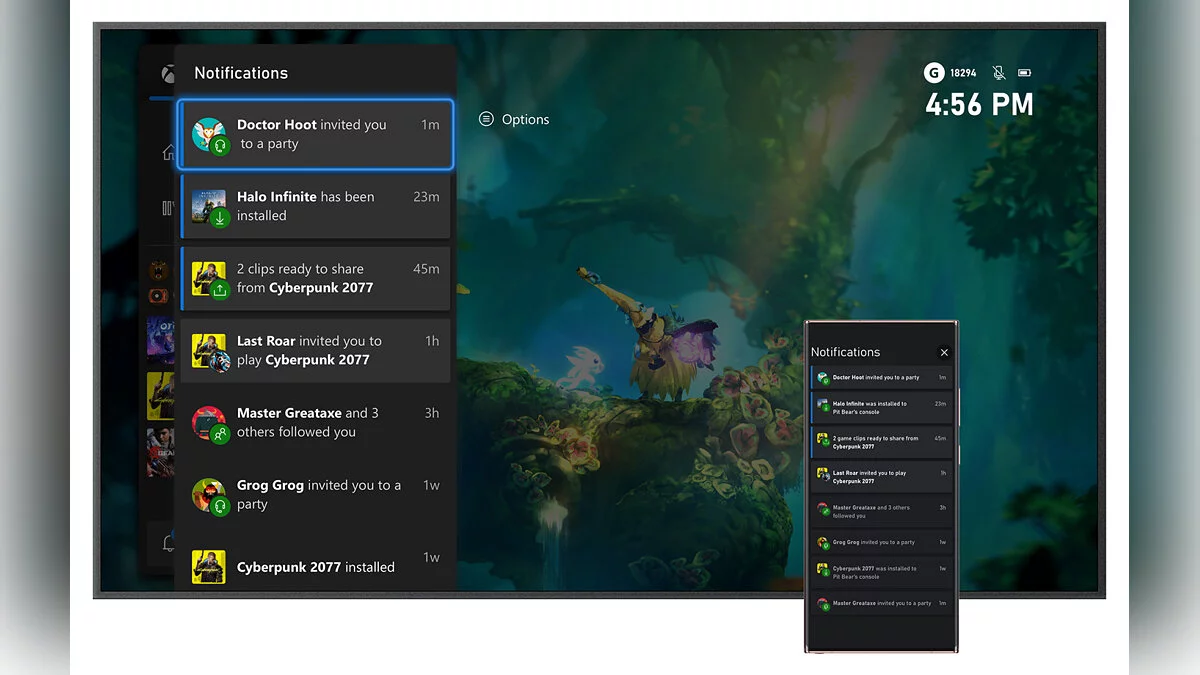Open the library icon below the Home icon
The height and width of the screenshot is (675, 1200).
168,208
